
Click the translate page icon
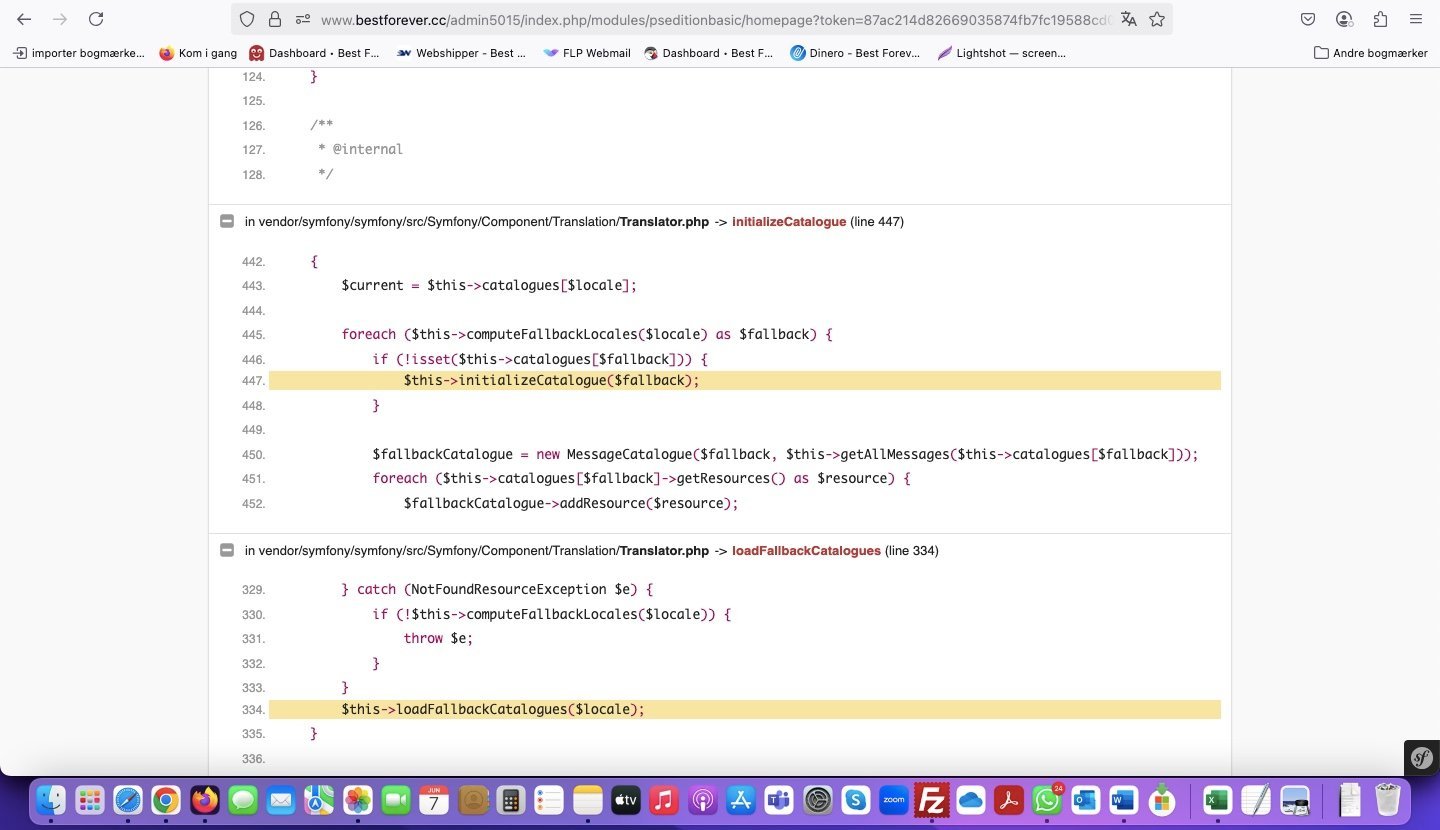pyautogui.click(x=1129, y=19)
